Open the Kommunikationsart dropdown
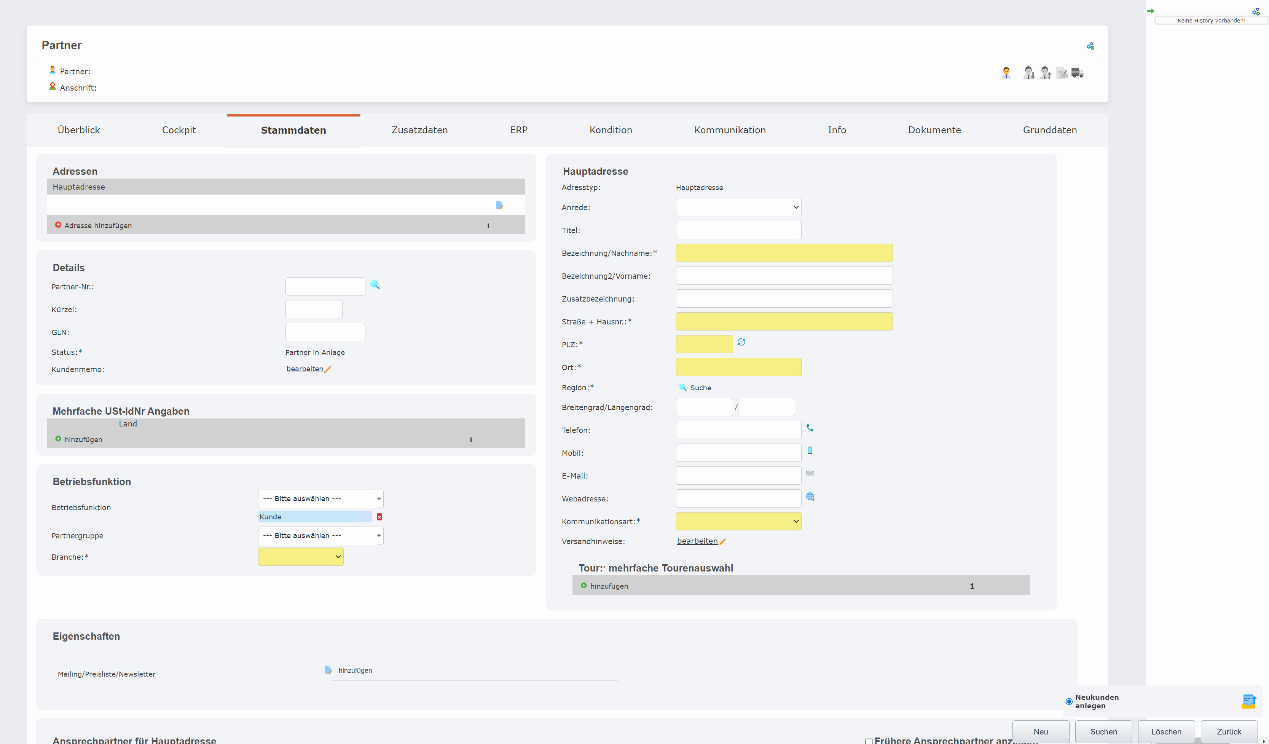The image size is (1269, 744). [x=738, y=521]
